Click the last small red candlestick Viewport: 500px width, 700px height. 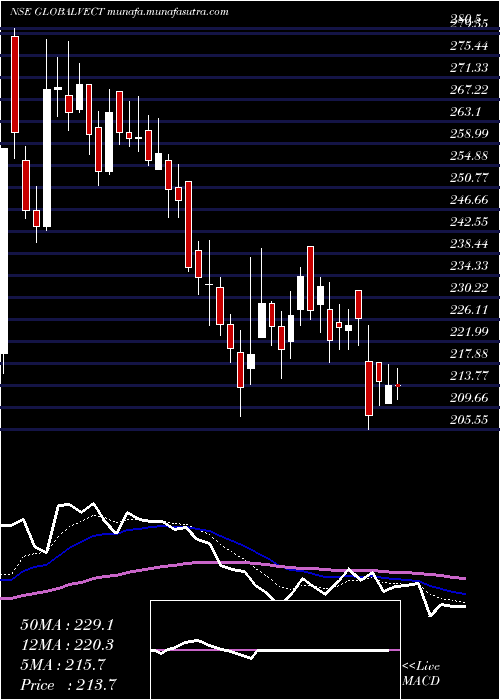[397, 385]
